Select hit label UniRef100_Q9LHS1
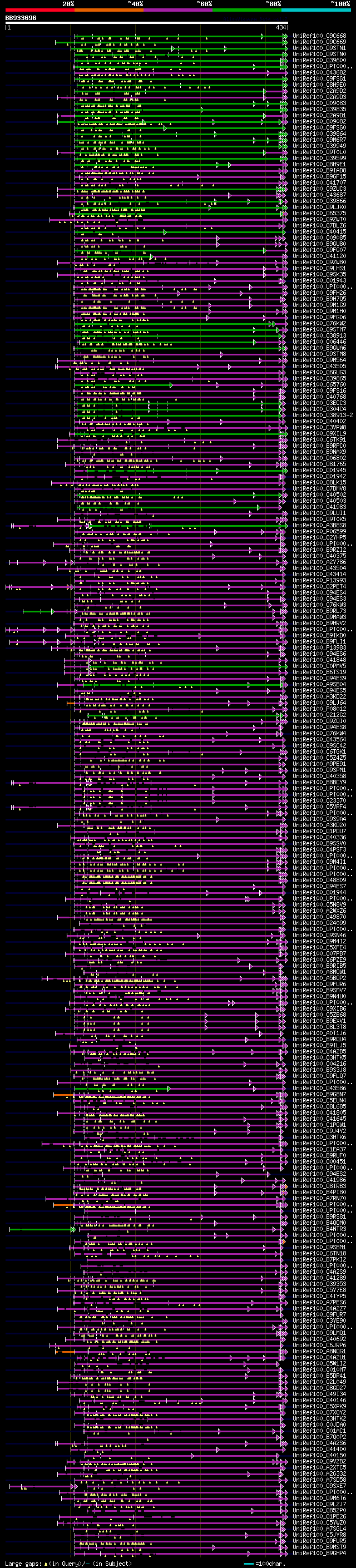The height and width of the screenshot is (1568, 356). click(x=319, y=269)
